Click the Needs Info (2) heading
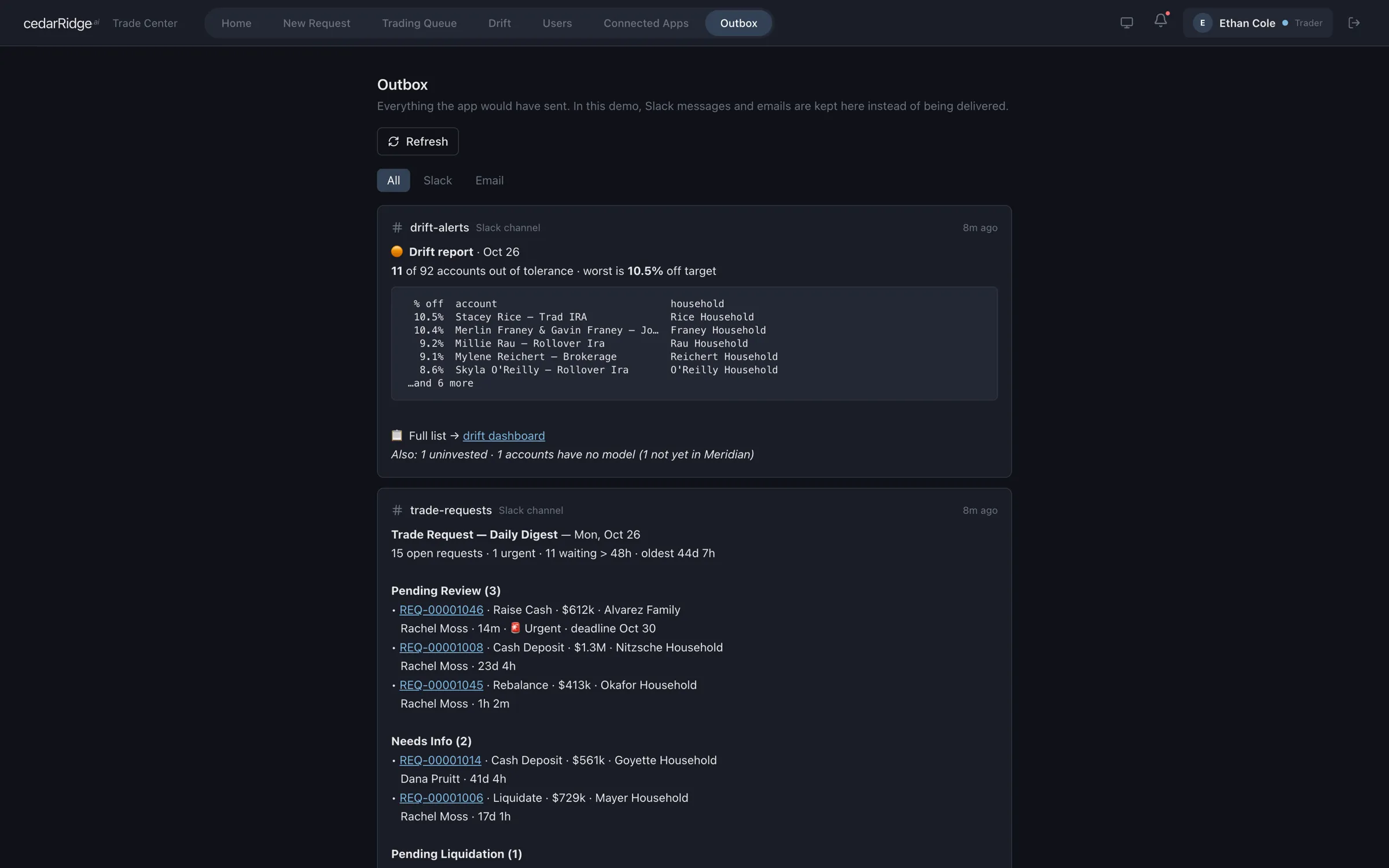 pyautogui.click(x=431, y=741)
